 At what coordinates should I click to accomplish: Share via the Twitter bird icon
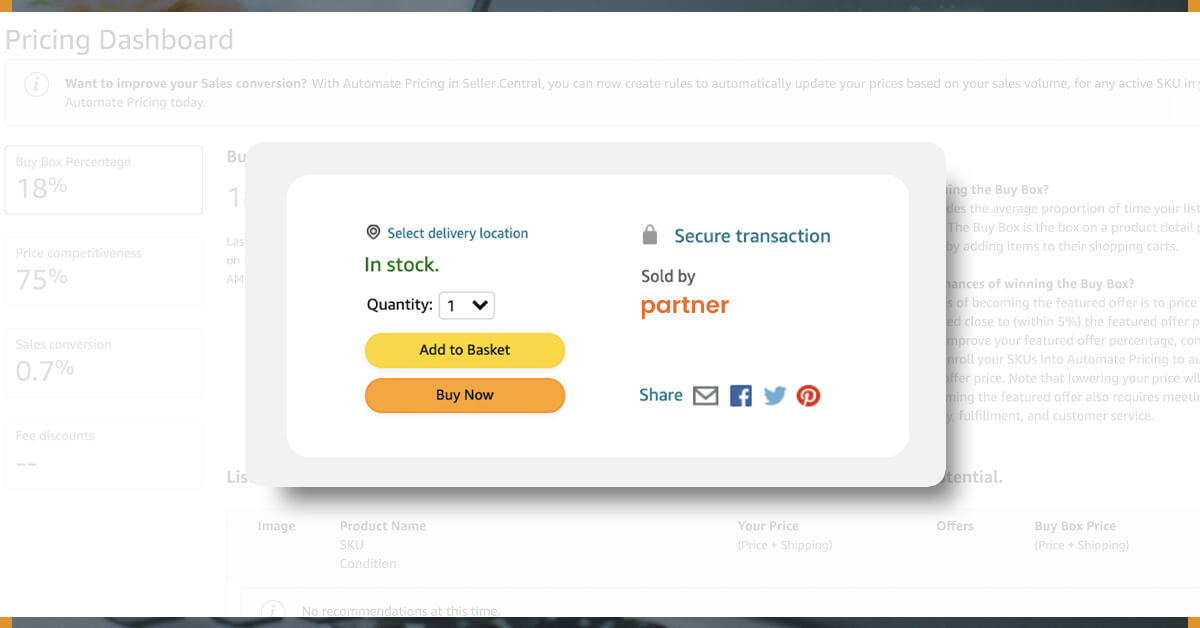(x=775, y=396)
